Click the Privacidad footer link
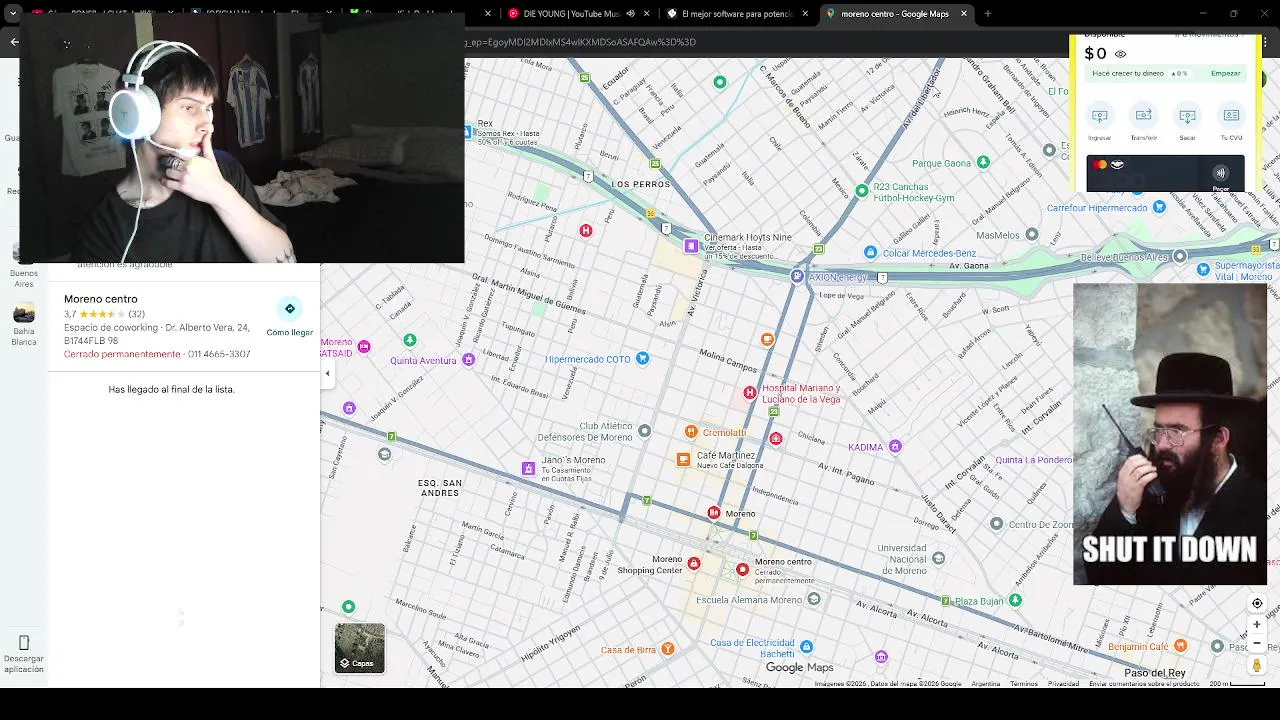Viewport: 1280px width, 720px height. (1063, 684)
